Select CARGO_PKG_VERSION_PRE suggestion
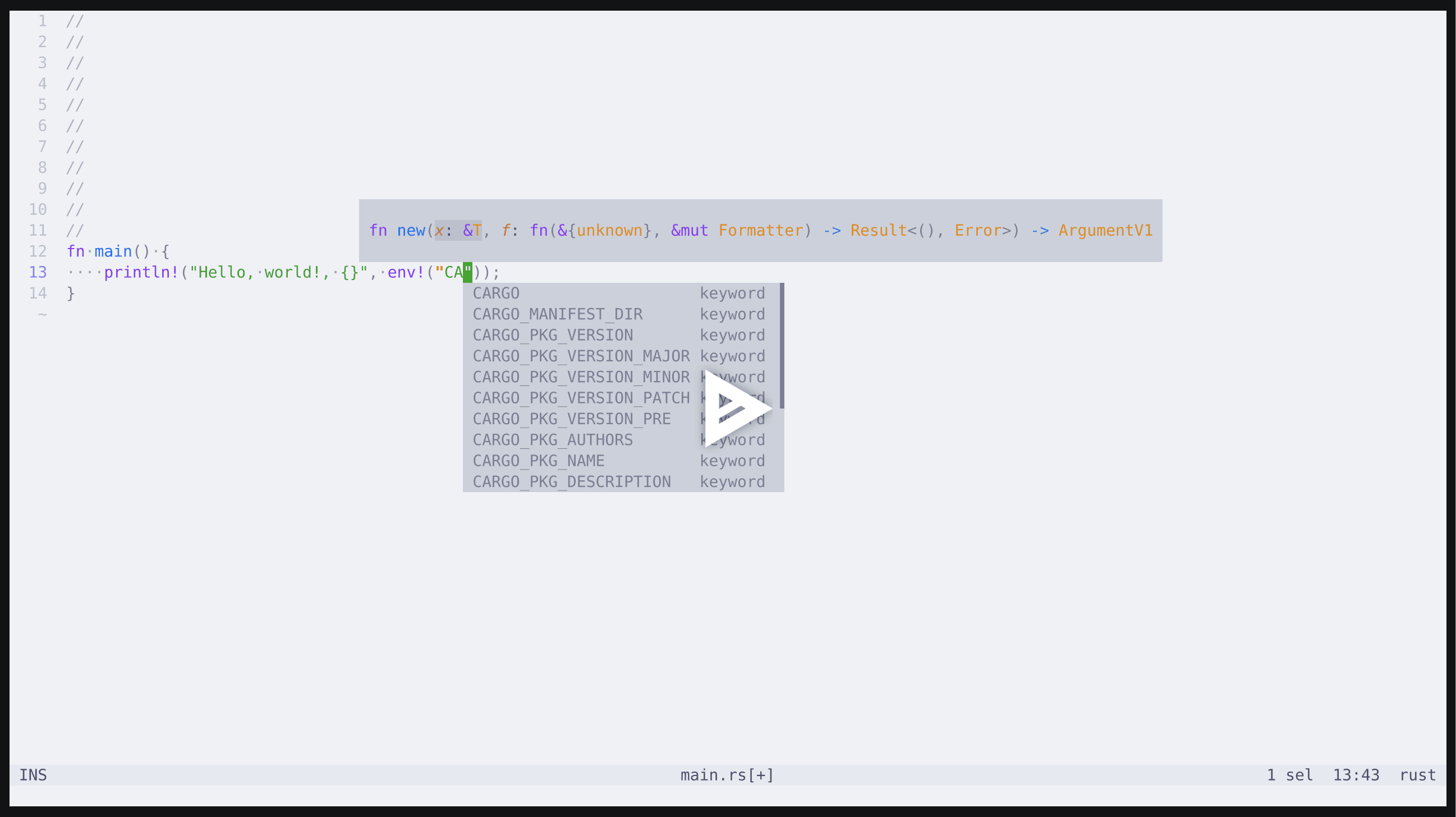 coord(621,419)
